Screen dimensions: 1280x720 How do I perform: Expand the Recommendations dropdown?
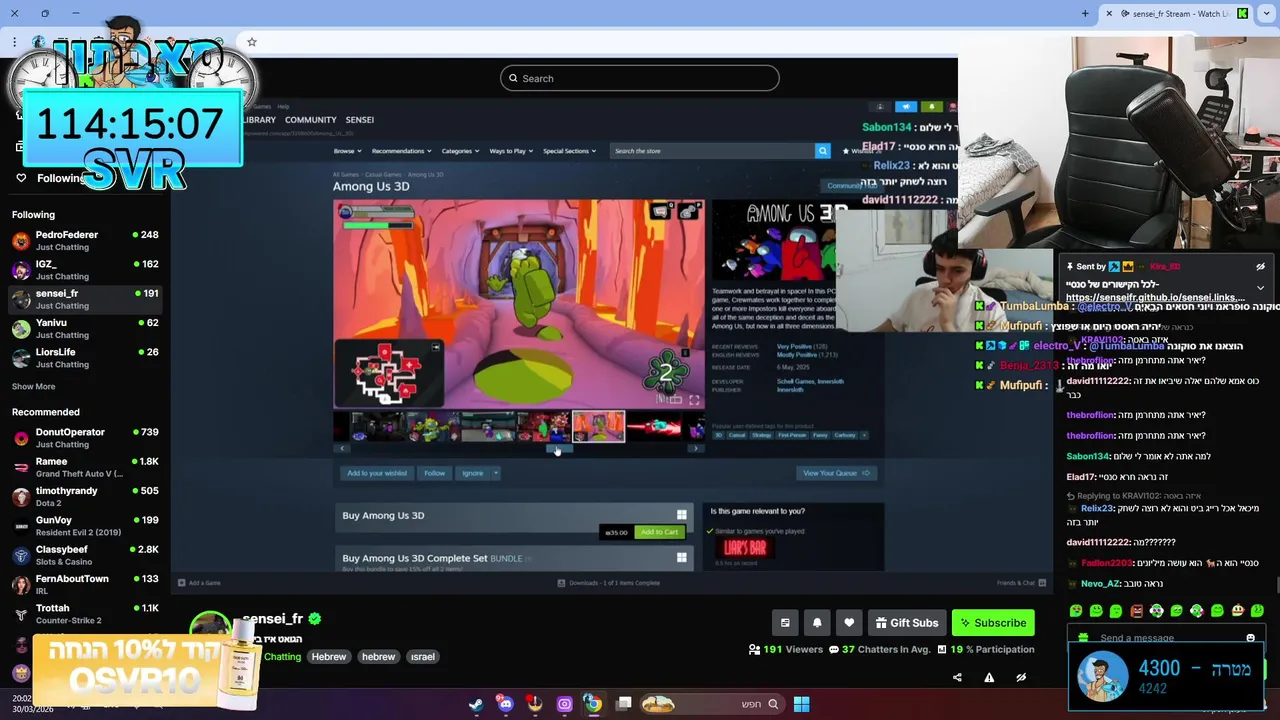point(401,151)
